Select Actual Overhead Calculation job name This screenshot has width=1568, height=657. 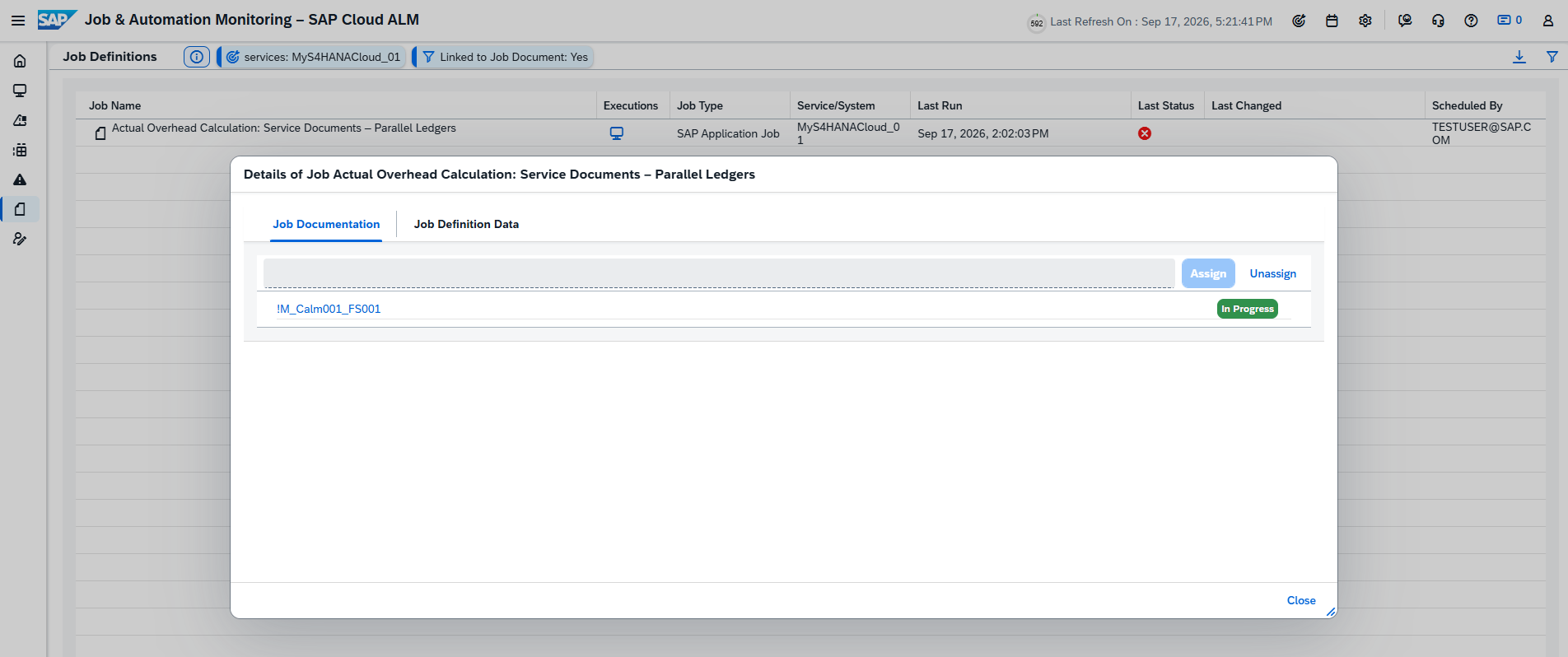pos(284,128)
